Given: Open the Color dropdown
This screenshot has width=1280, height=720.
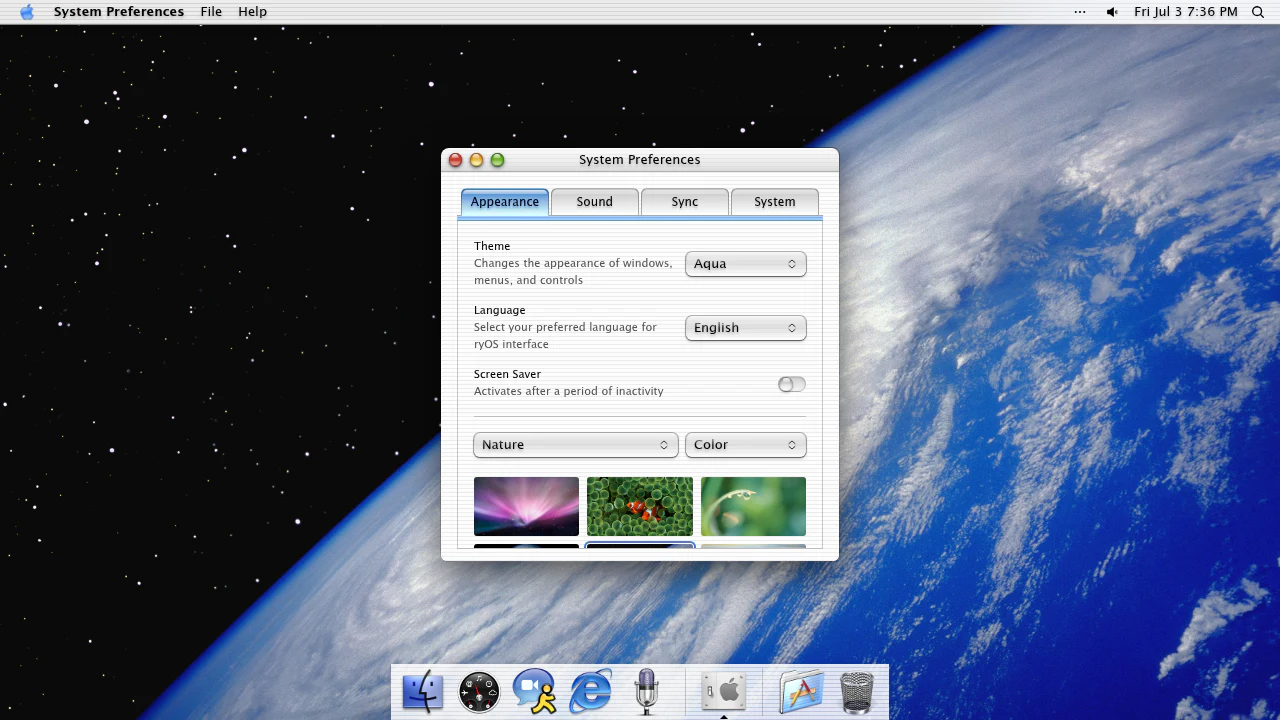Looking at the screenshot, I should pos(746,445).
